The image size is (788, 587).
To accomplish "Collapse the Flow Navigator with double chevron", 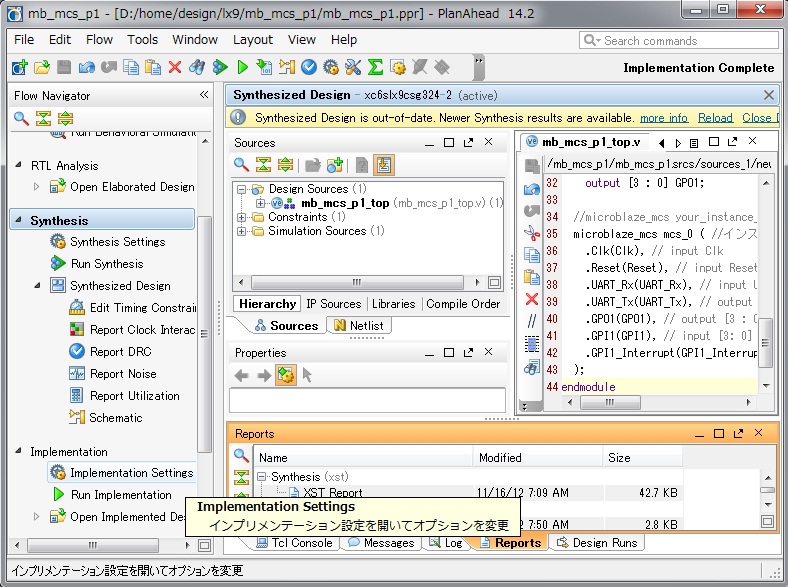I will [204, 94].
